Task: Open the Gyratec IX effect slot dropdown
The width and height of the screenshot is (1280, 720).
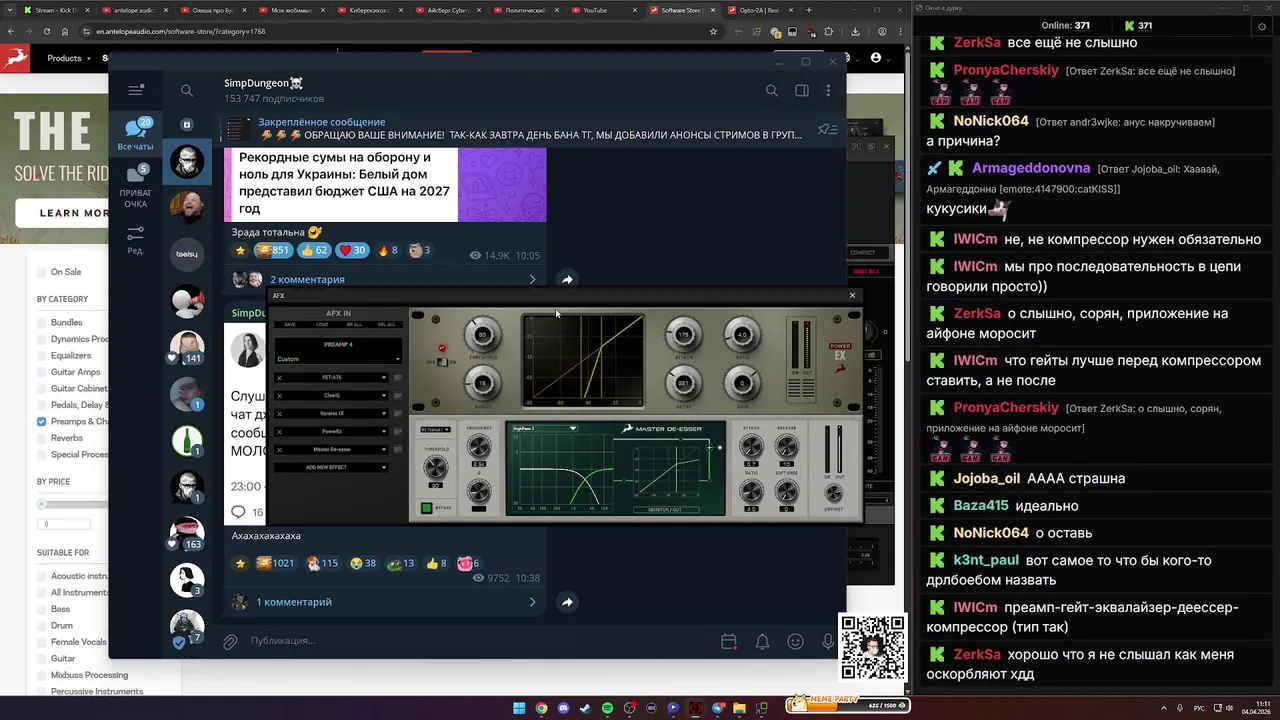Action: pyautogui.click(x=331, y=414)
